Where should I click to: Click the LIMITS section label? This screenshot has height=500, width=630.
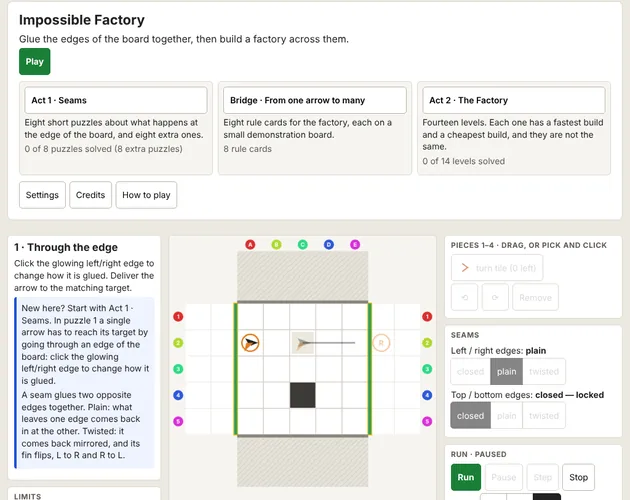click(28, 496)
